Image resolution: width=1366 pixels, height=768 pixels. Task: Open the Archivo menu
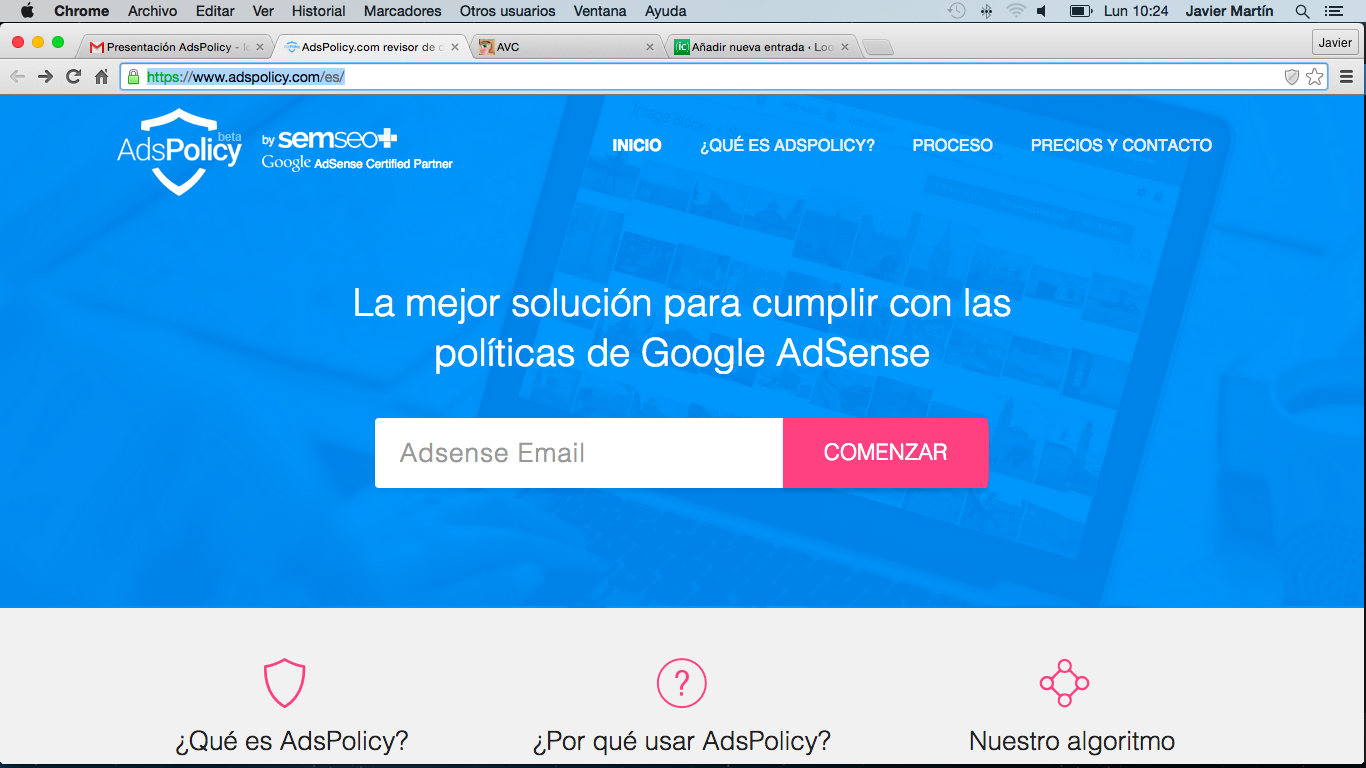pos(152,11)
